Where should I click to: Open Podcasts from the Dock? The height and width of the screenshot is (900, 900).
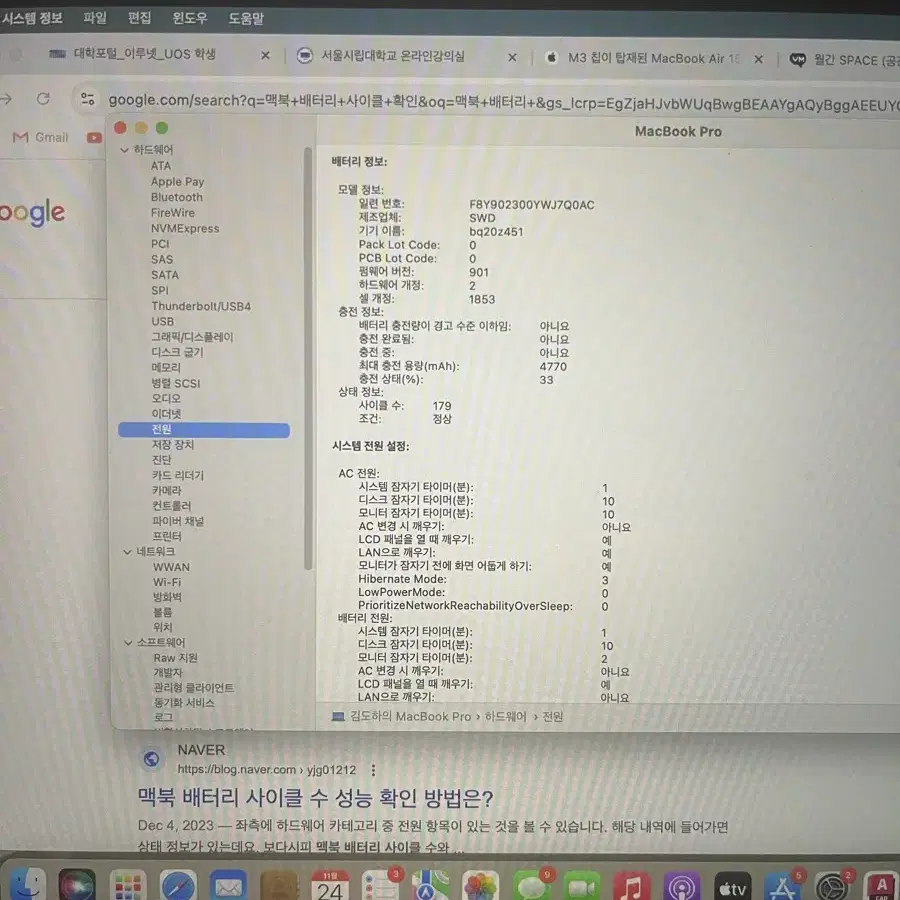coord(682,886)
